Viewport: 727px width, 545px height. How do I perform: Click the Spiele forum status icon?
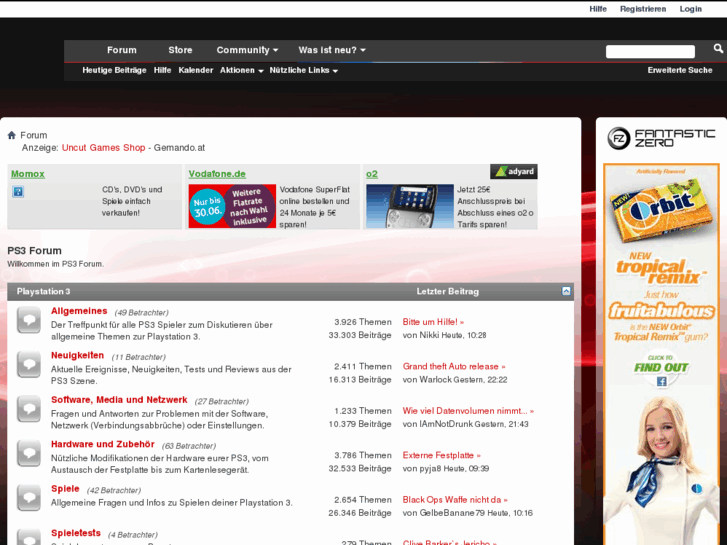[29, 498]
